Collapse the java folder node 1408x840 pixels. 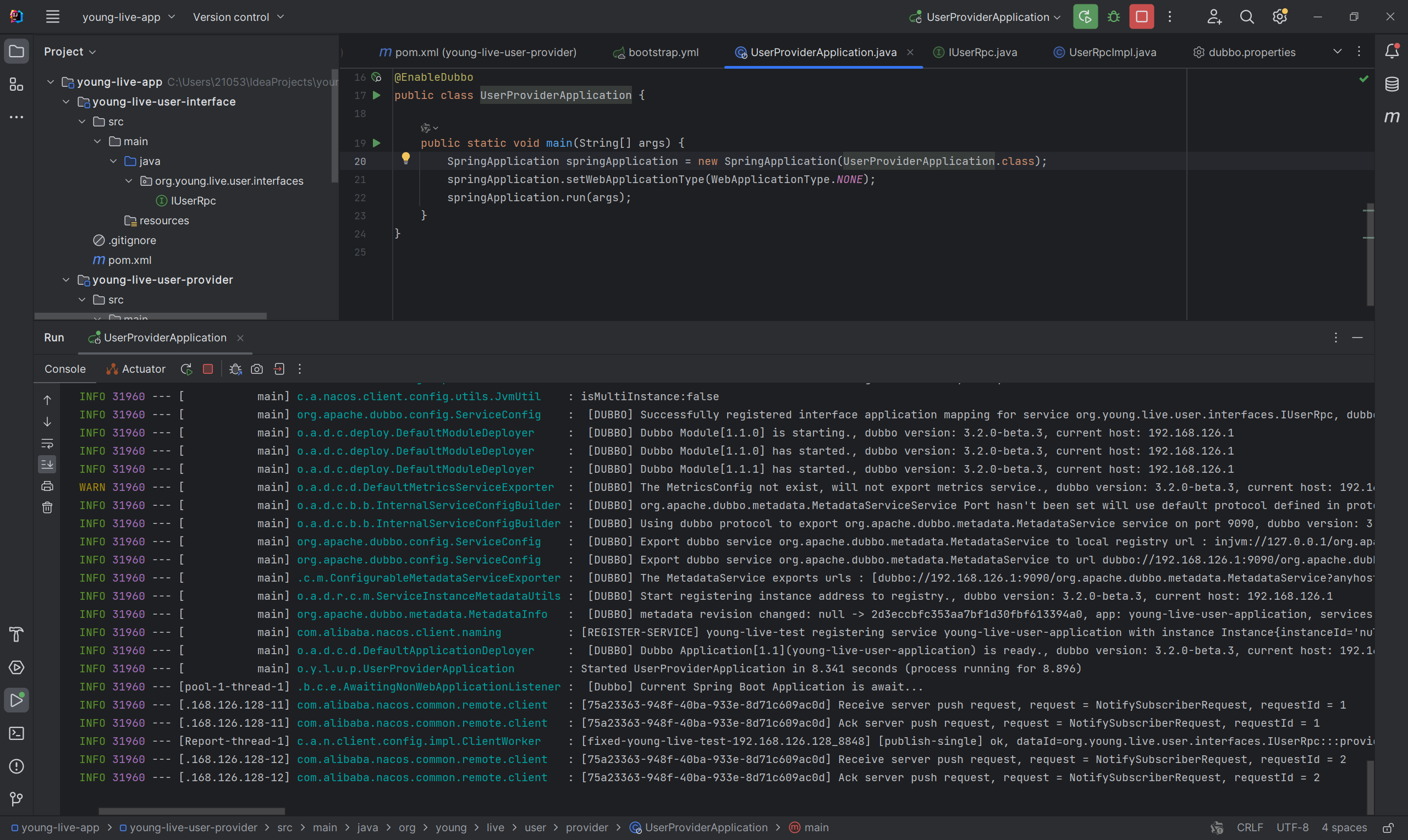click(113, 161)
